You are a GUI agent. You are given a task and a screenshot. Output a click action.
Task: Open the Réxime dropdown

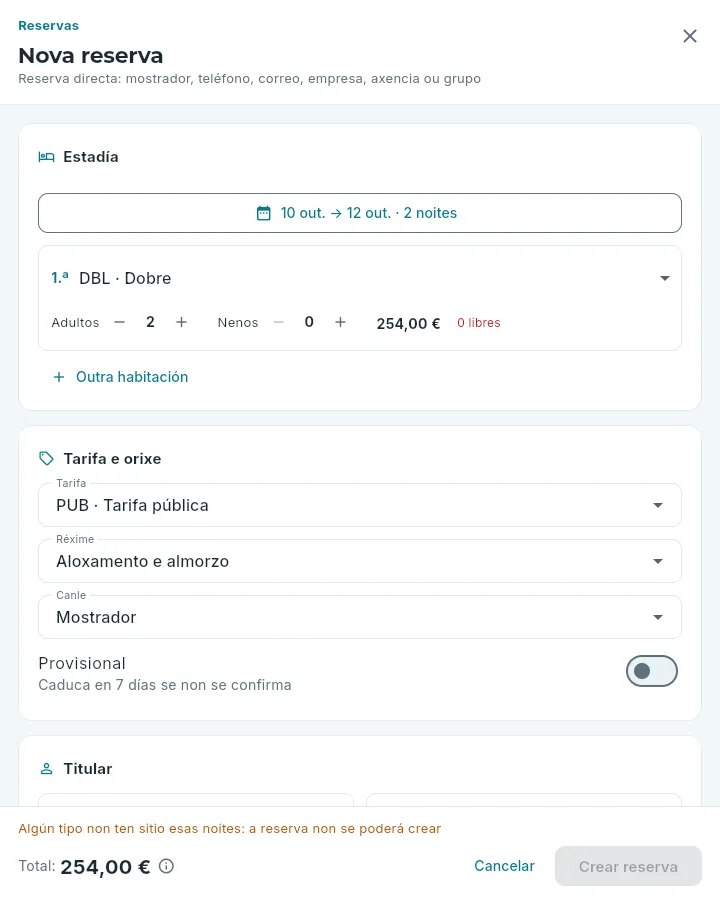pyautogui.click(x=360, y=561)
